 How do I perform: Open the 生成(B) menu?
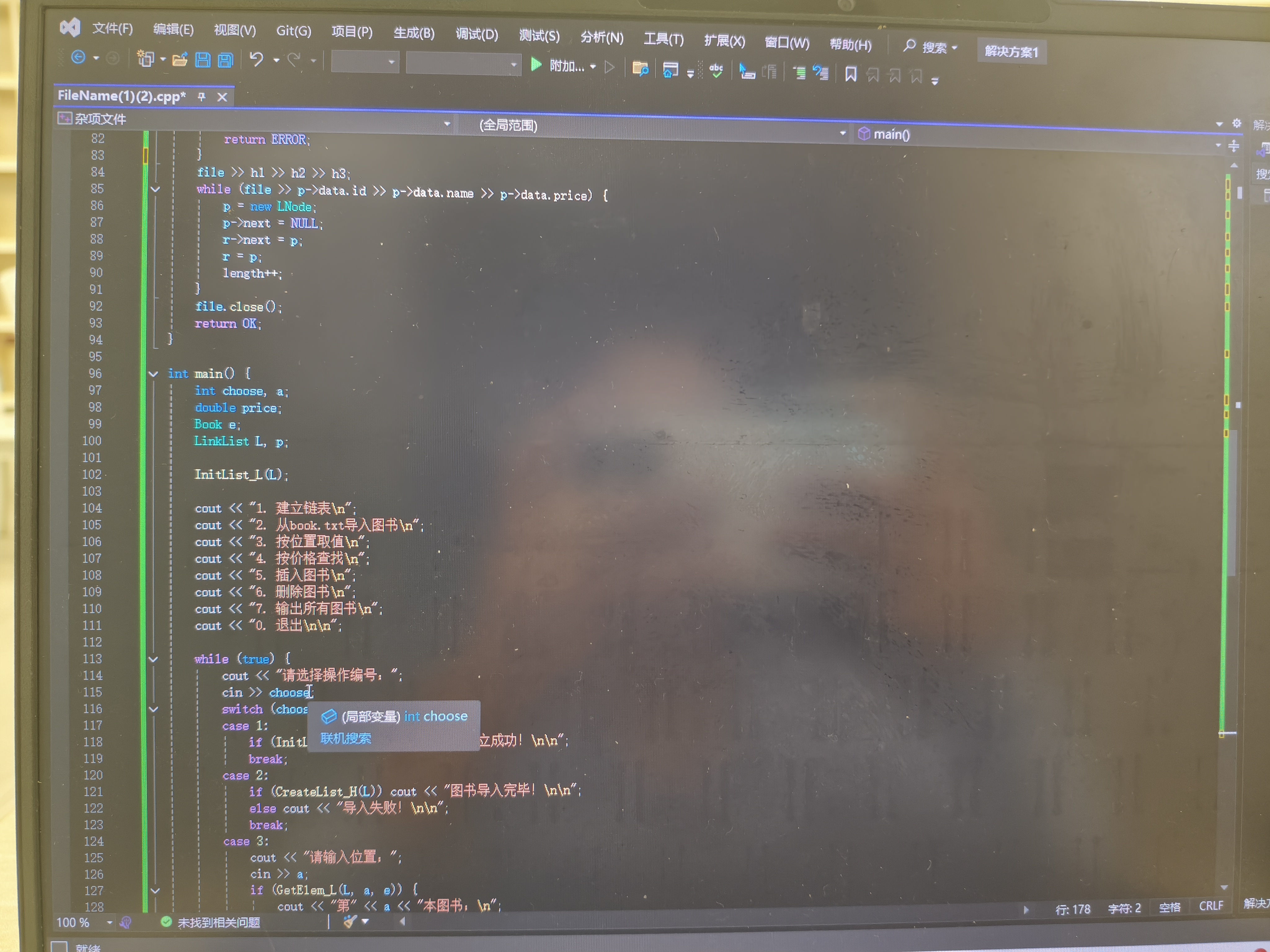click(x=413, y=33)
